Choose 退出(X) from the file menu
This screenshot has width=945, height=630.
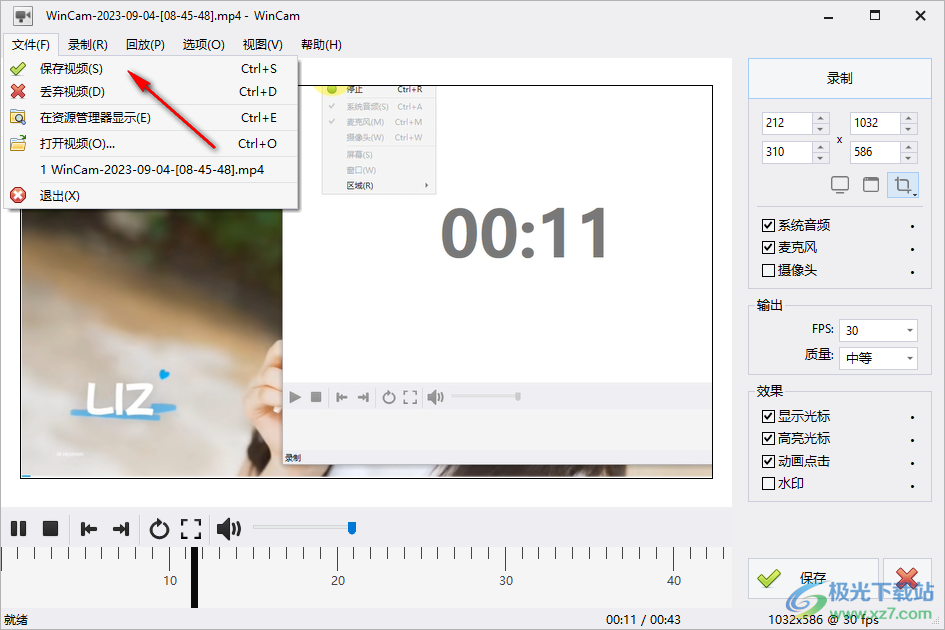151,196
